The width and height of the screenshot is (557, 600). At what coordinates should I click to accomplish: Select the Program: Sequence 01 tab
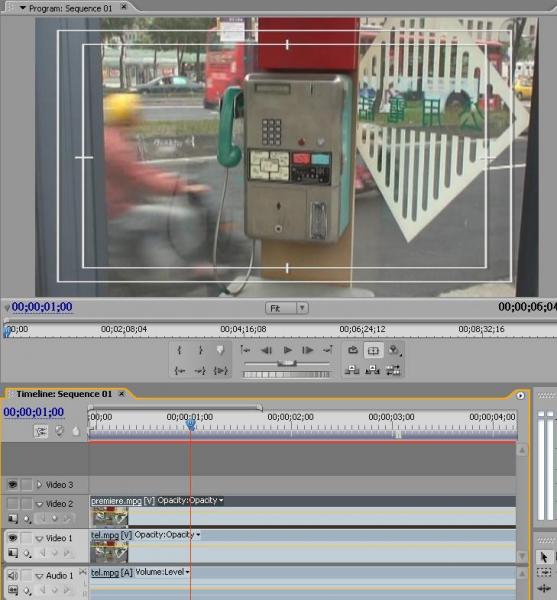click(x=70, y=8)
